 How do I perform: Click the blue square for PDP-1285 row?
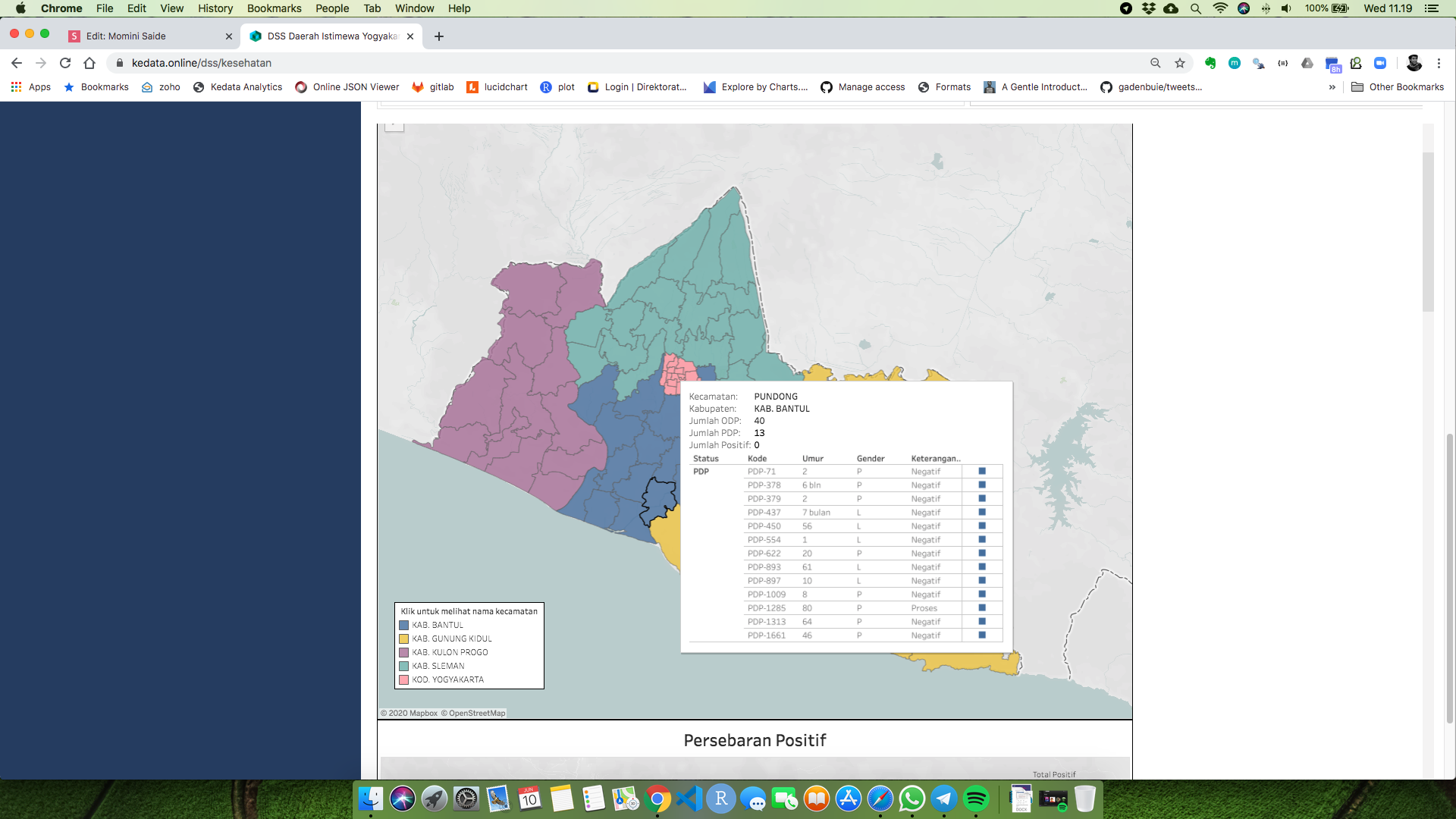click(982, 608)
